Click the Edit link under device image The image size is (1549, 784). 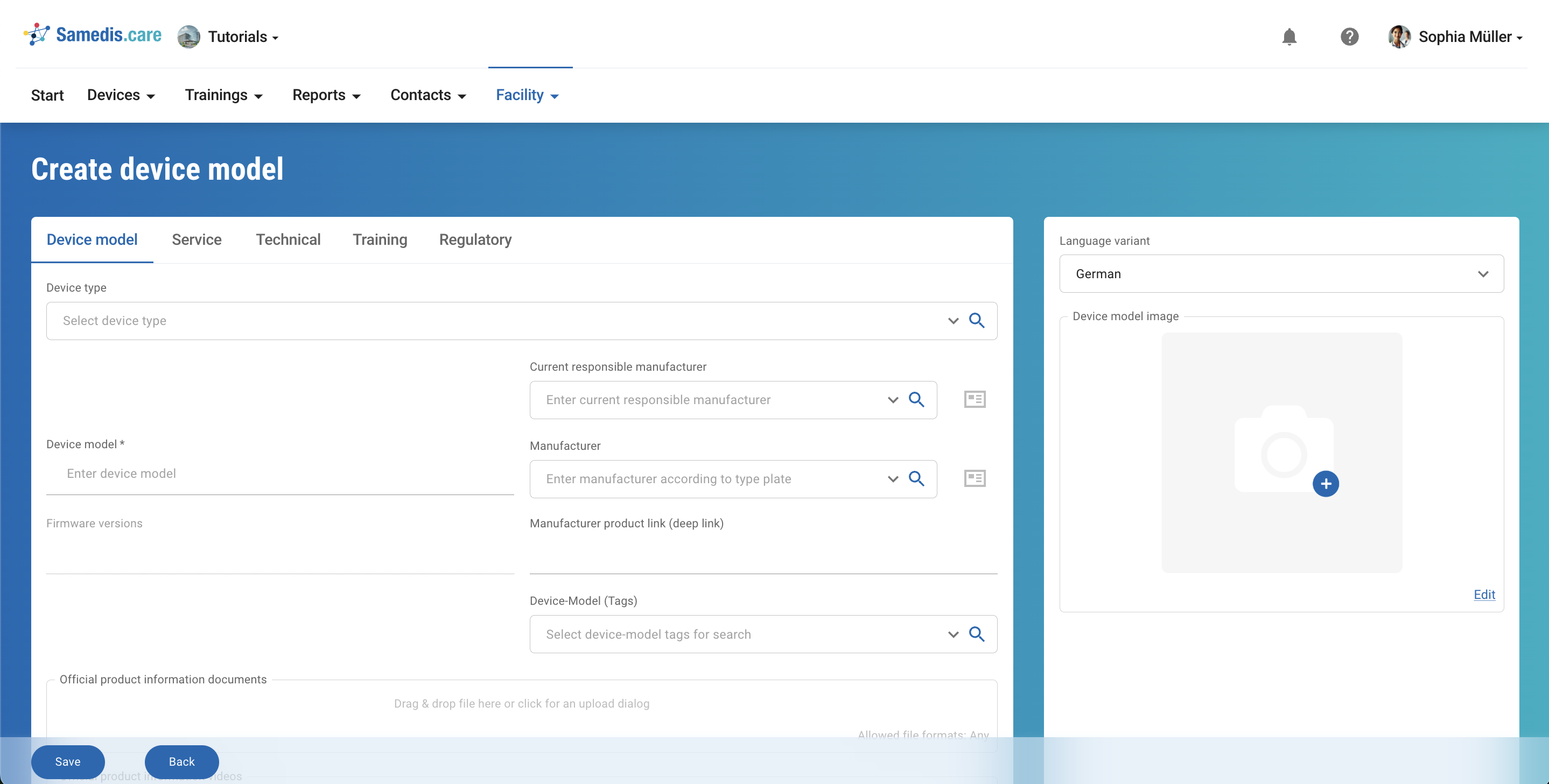coord(1483,594)
